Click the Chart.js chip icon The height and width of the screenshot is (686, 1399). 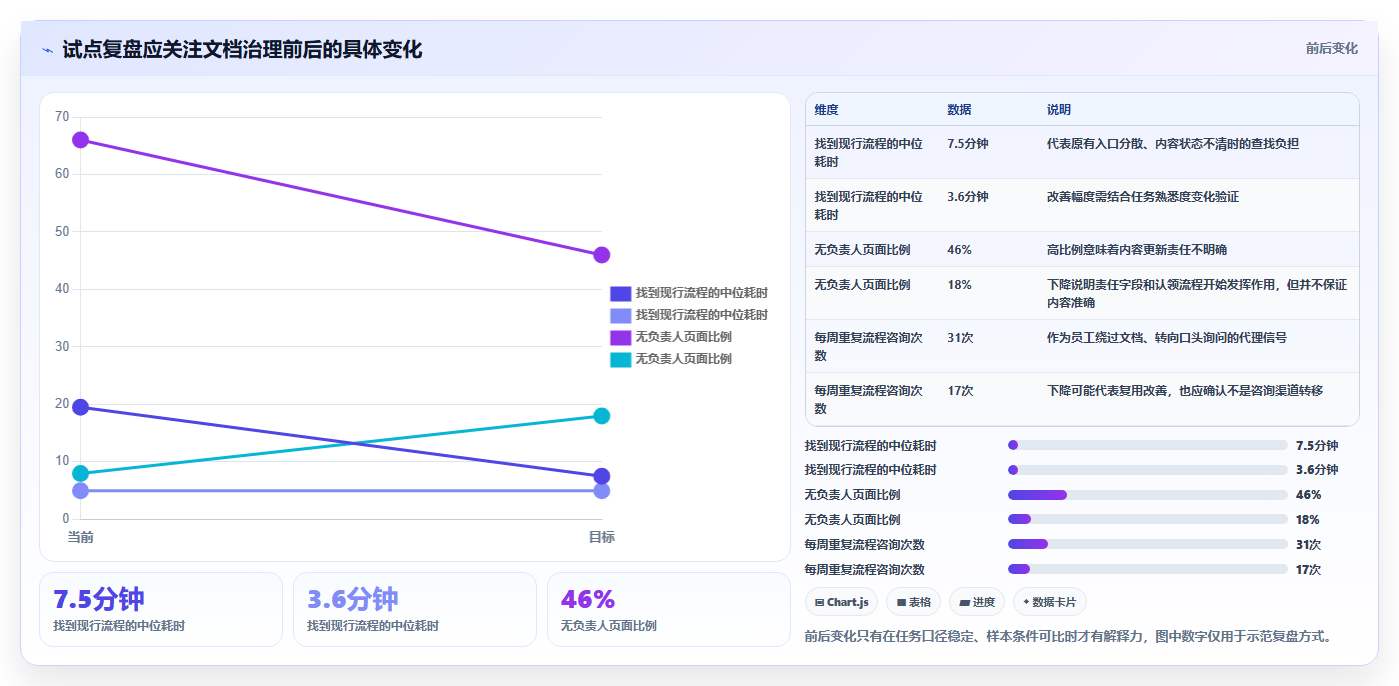coord(820,602)
